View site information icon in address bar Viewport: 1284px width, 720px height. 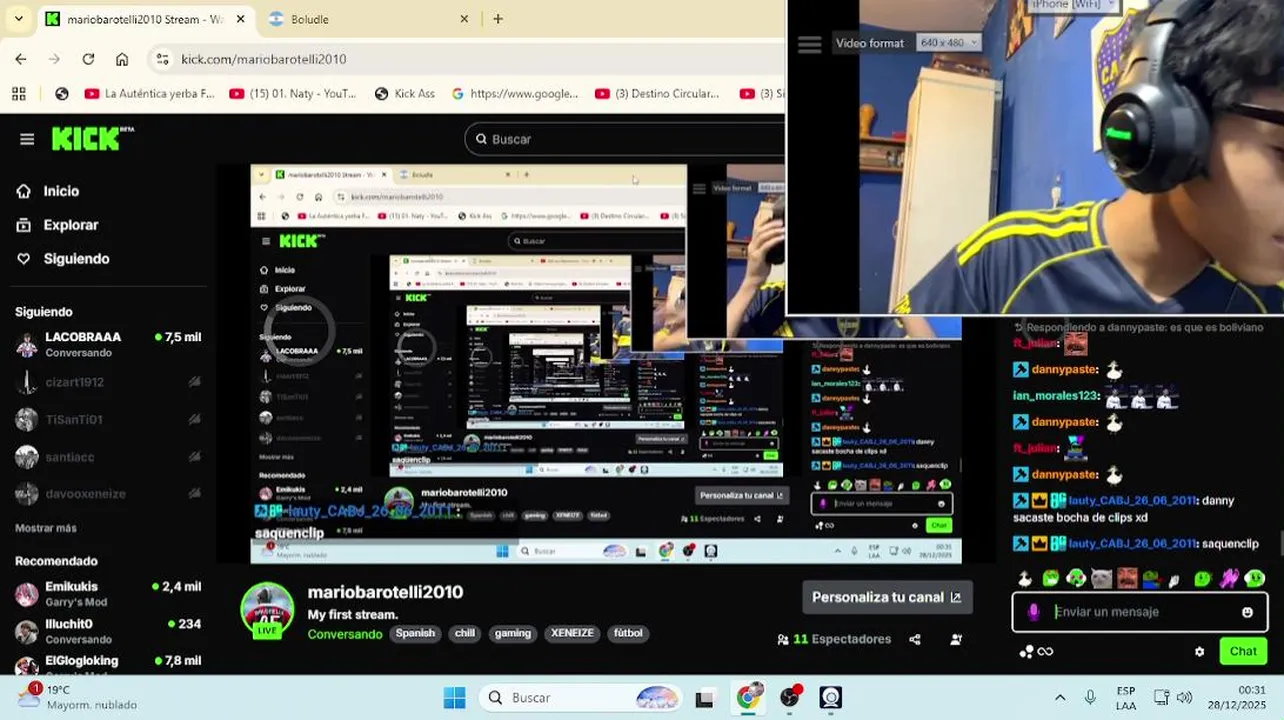164,59
